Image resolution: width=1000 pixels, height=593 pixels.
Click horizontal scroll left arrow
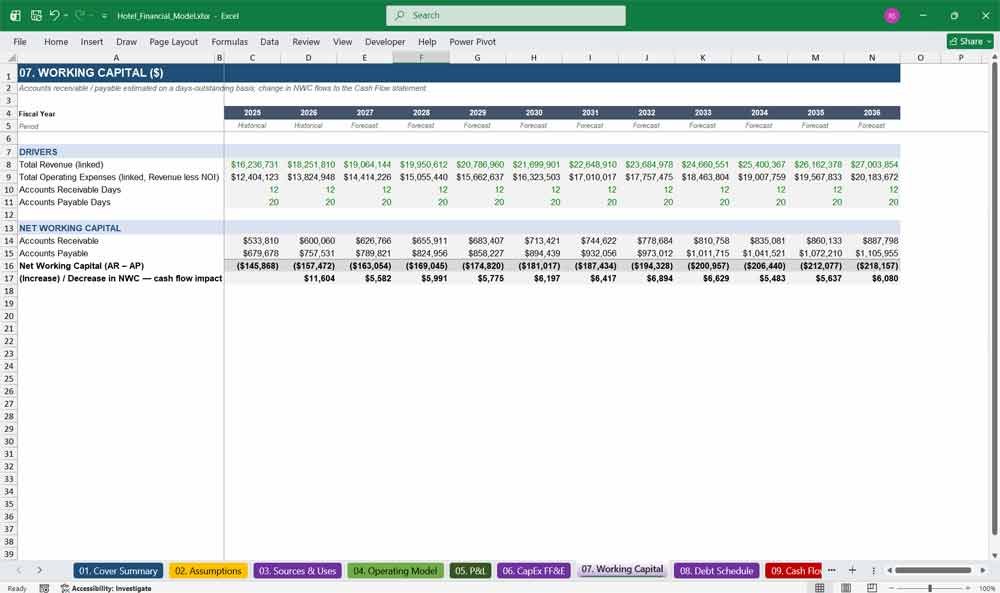[889, 570]
